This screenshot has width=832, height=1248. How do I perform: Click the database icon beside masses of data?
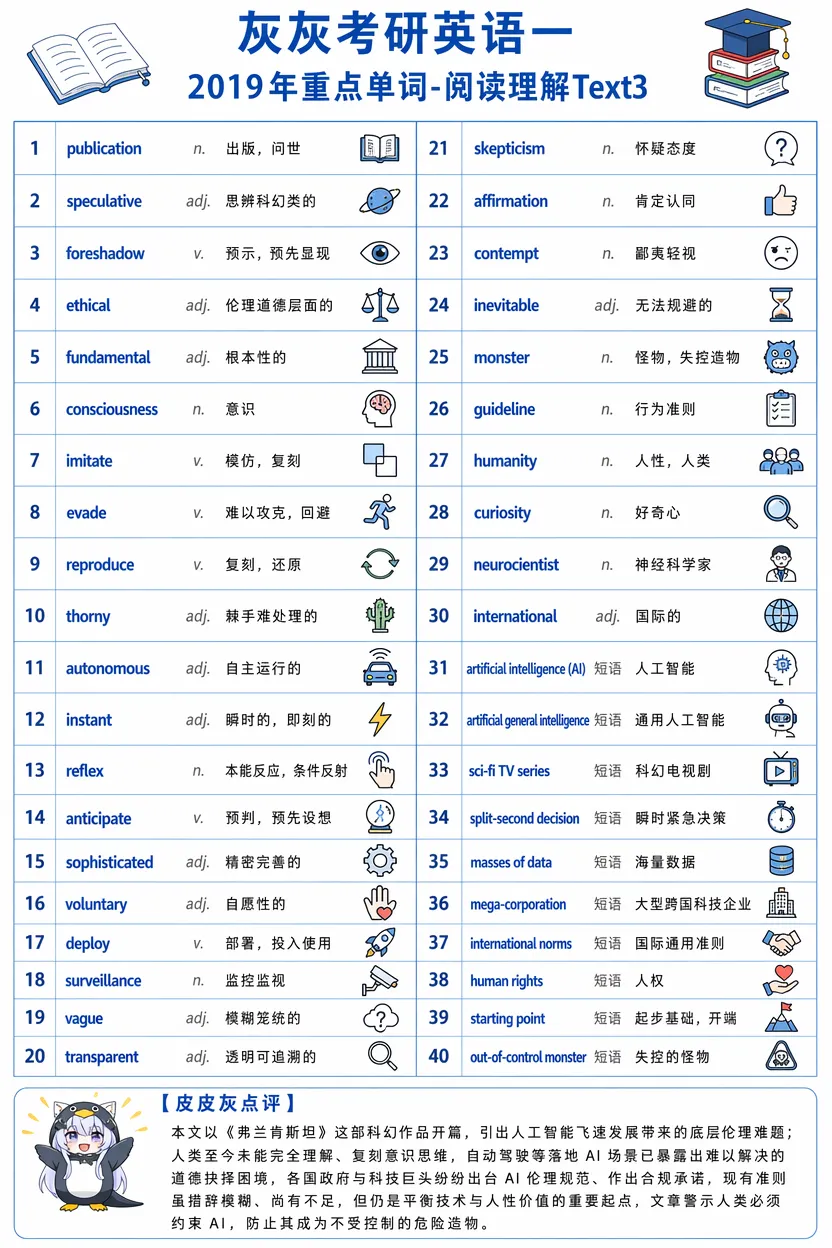click(781, 861)
